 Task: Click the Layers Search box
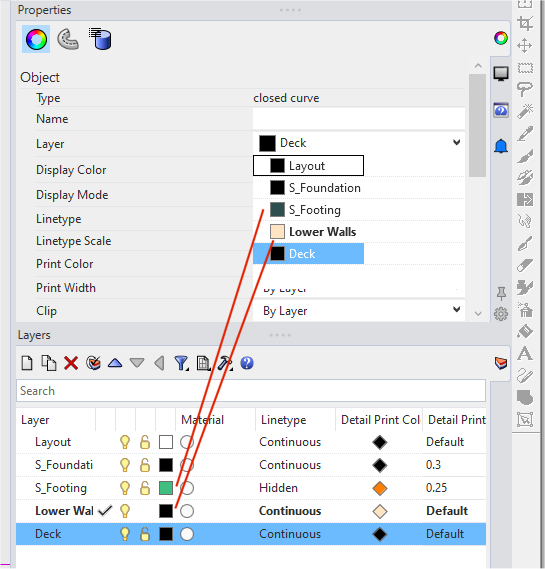pos(251,391)
